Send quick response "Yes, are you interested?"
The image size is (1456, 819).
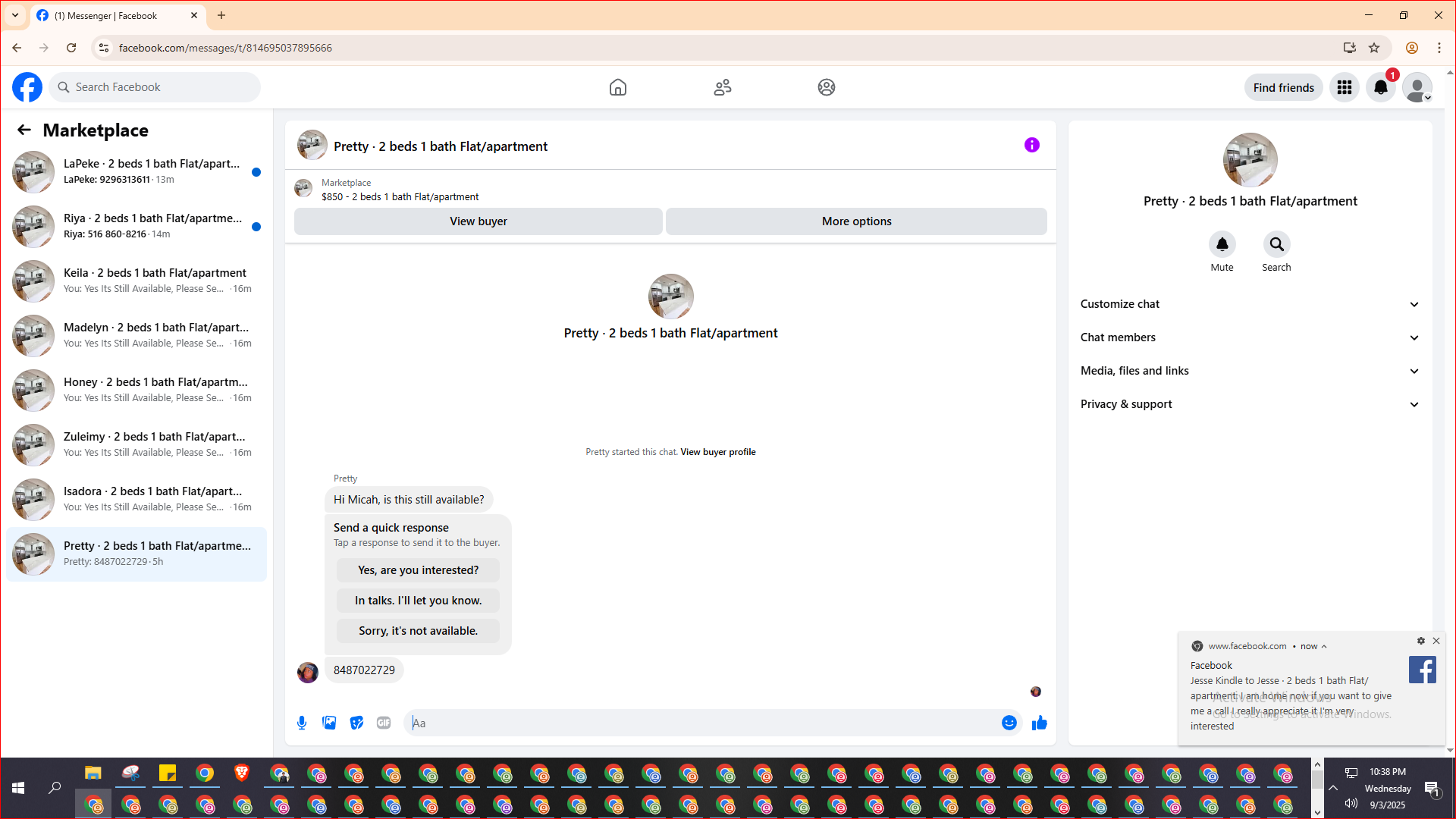tap(419, 570)
